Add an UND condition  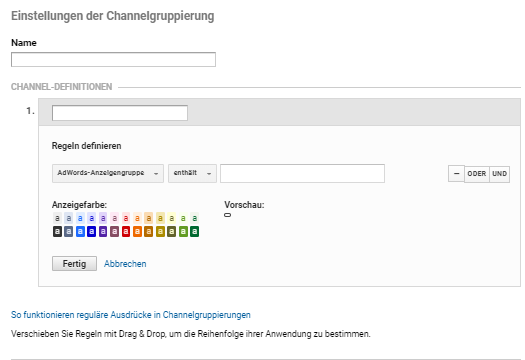point(499,174)
